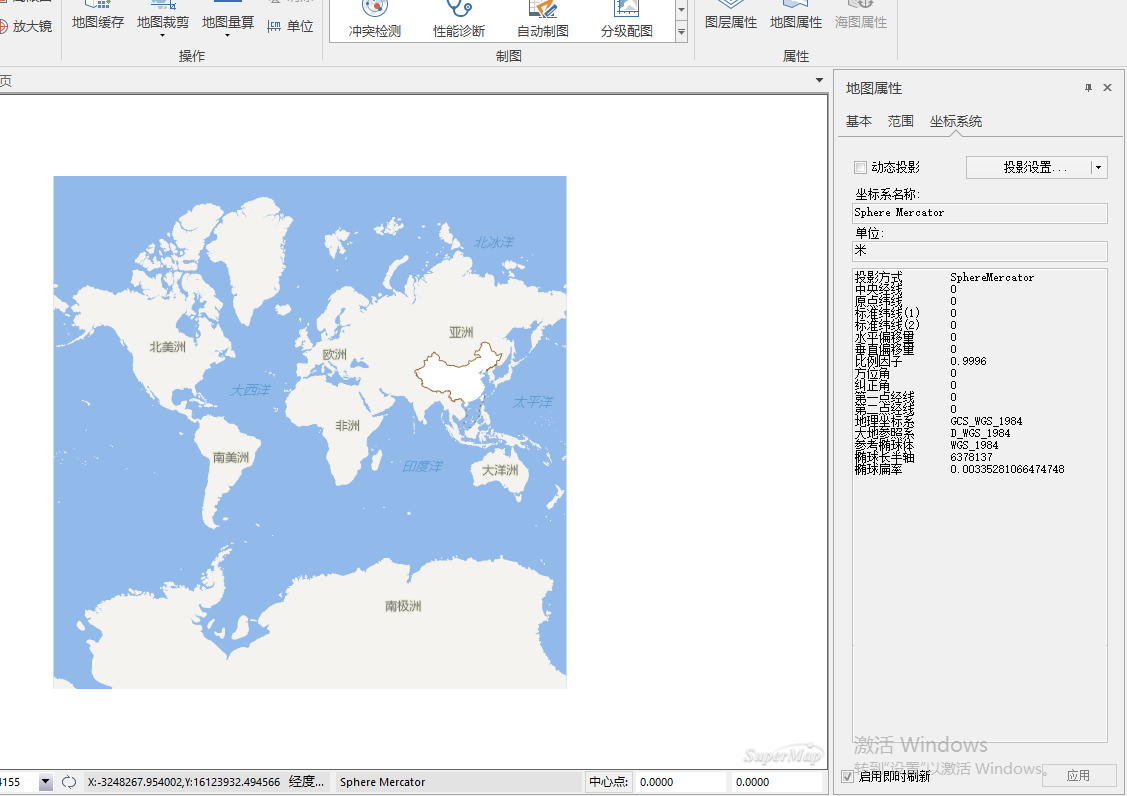Click the 太平洋 ocean label
Viewport: 1127px width, 796px height.
[533, 402]
